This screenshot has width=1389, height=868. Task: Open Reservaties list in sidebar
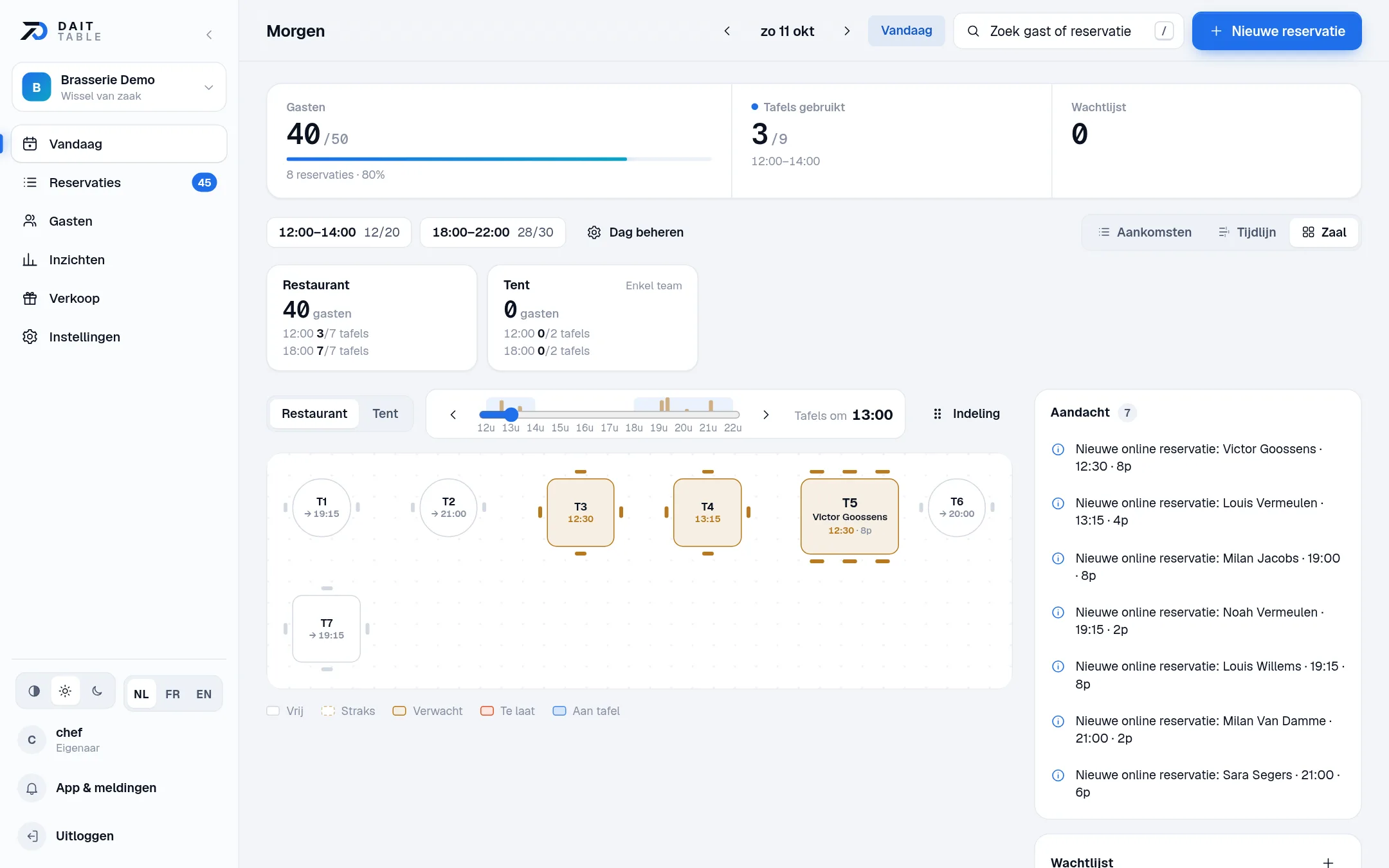click(x=120, y=183)
